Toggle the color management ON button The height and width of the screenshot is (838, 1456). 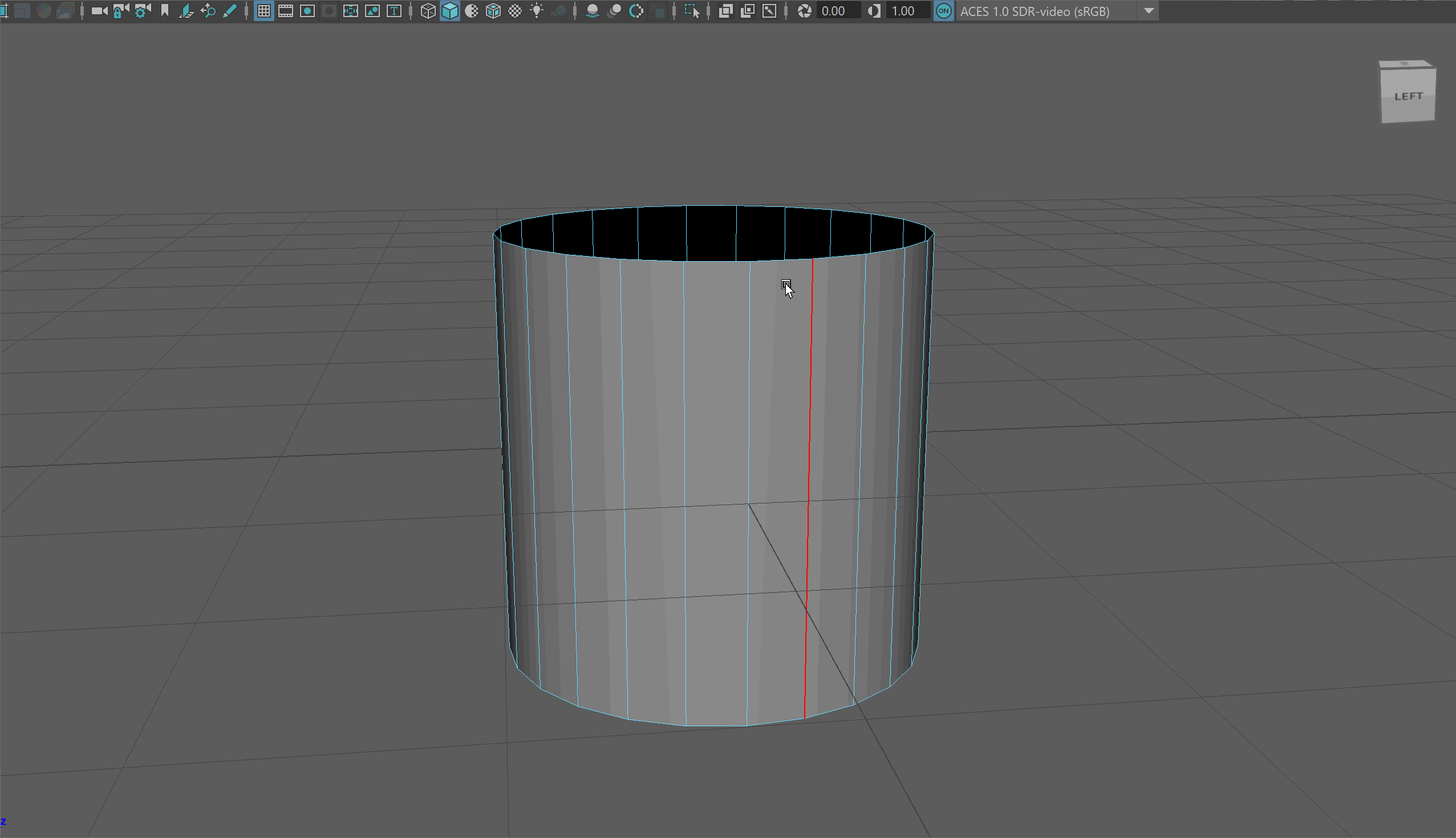coord(943,11)
